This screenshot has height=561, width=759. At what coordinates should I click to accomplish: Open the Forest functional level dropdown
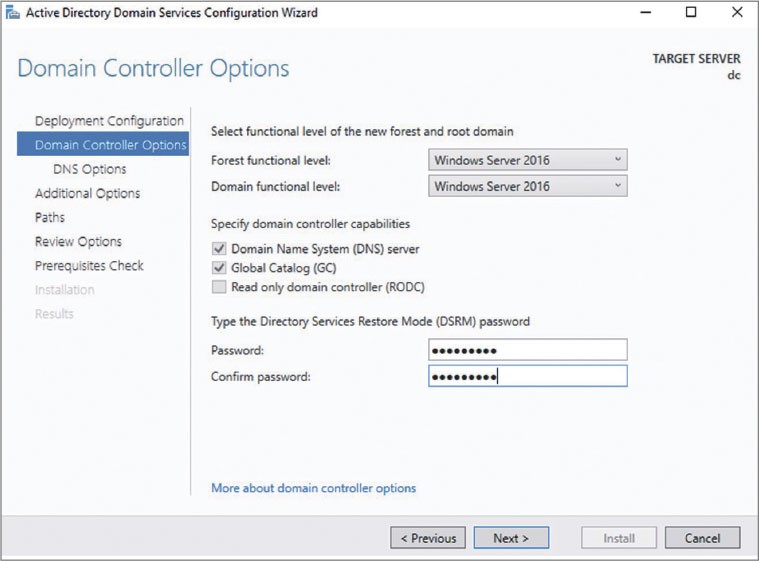click(x=527, y=160)
